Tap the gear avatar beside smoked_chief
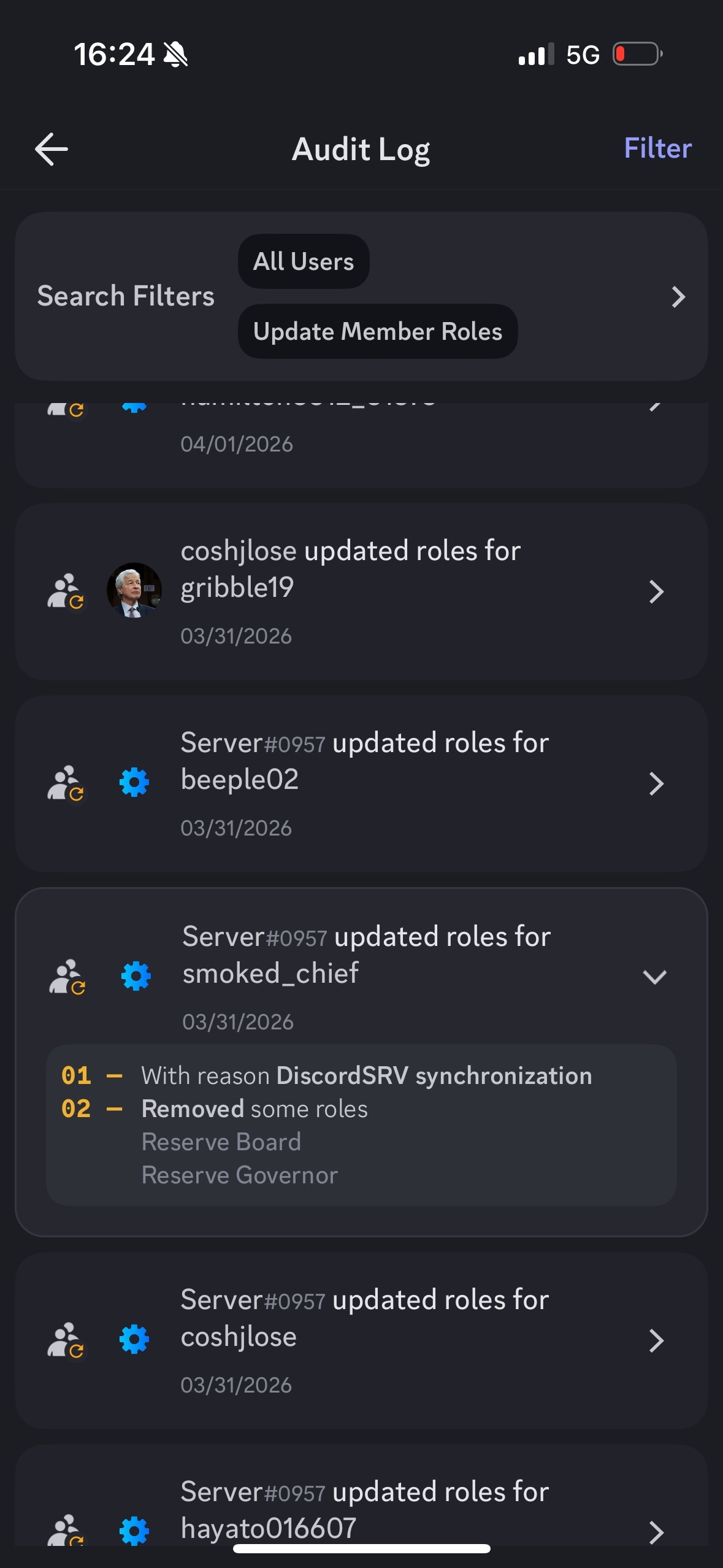Viewport: 723px width, 1568px height. click(136, 976)
